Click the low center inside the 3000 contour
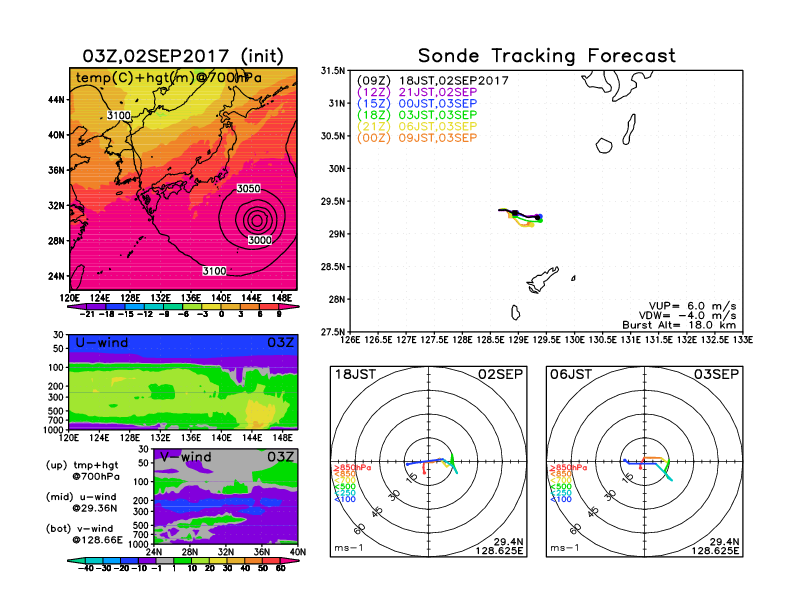This screenshot has width=792, height=612. point(257,220)
